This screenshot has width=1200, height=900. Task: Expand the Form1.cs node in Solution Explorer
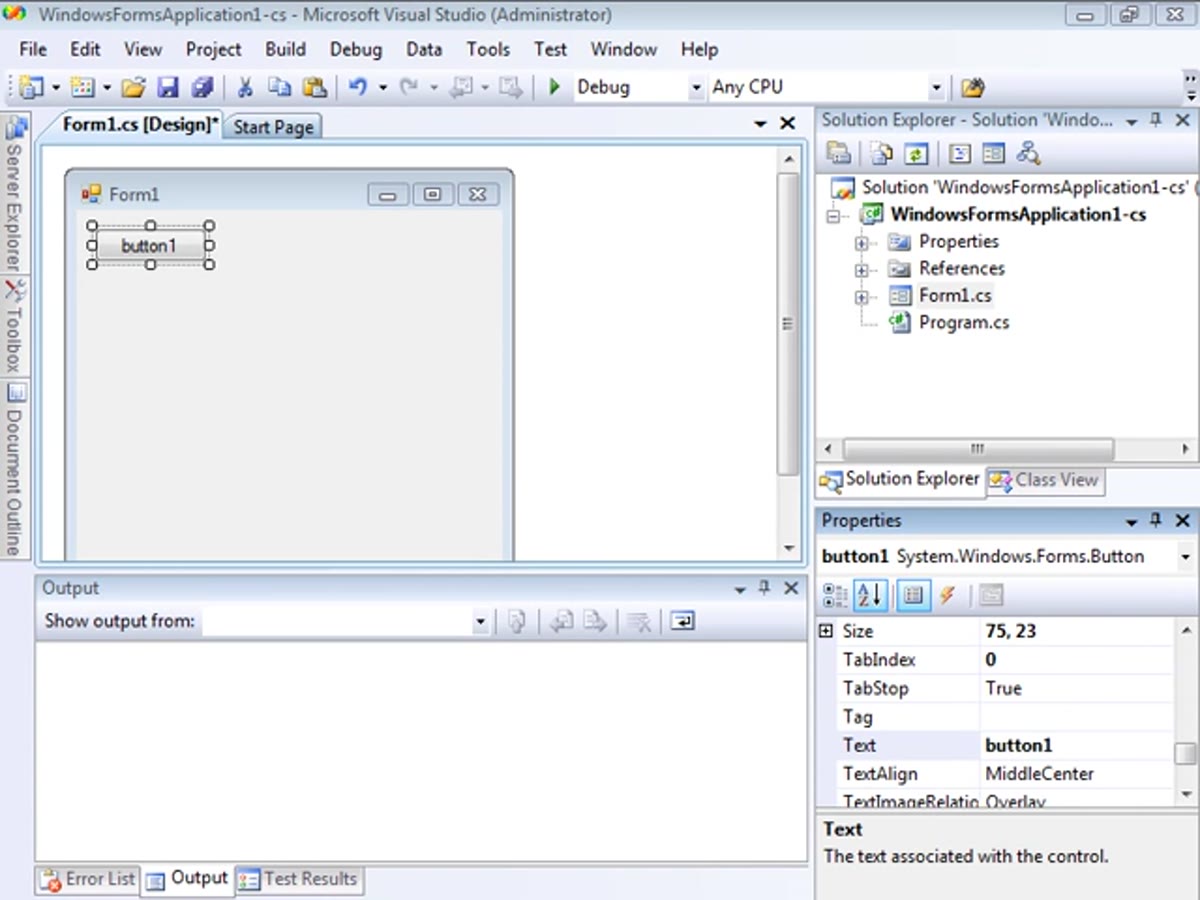[861, 296]
